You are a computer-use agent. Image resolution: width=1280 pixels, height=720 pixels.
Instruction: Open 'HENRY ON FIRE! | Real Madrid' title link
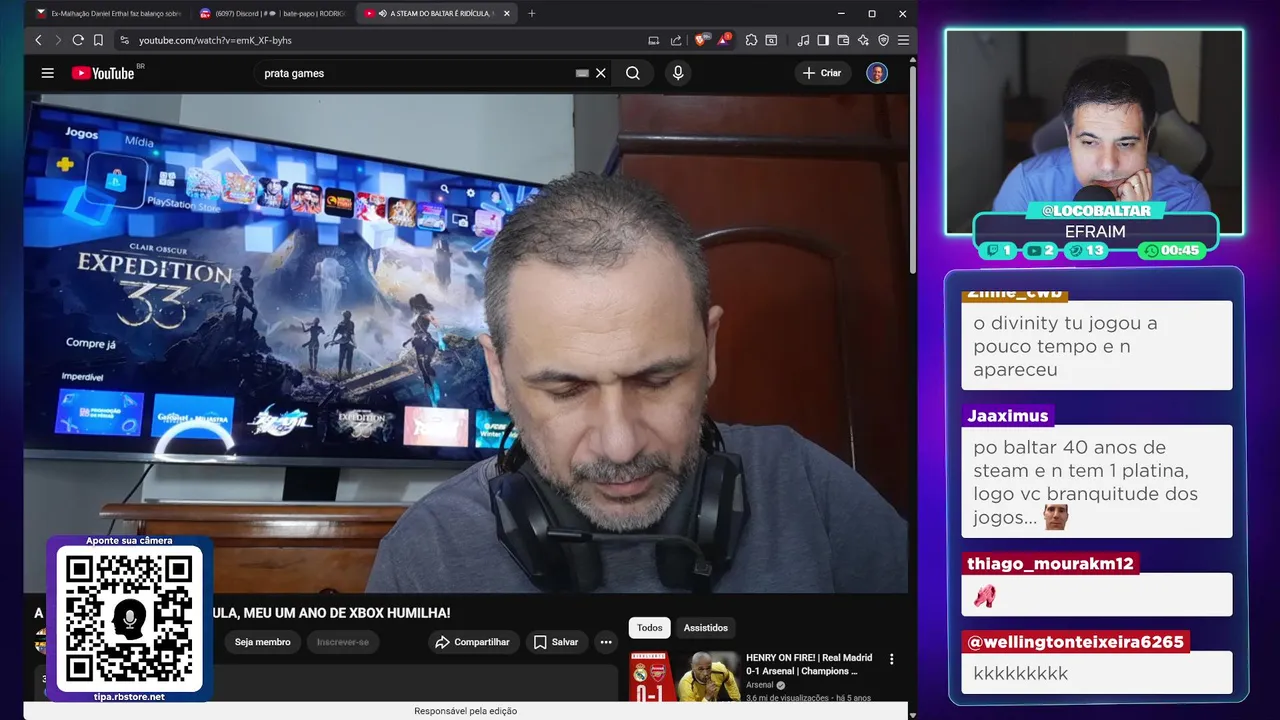tap(809, 665)
